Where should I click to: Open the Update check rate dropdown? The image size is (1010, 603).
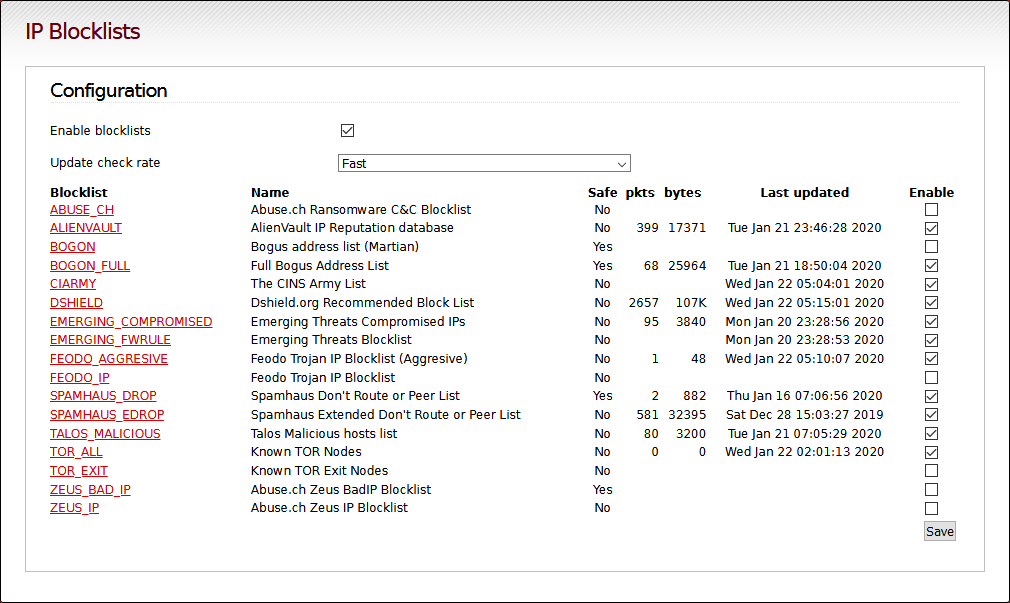484,163
